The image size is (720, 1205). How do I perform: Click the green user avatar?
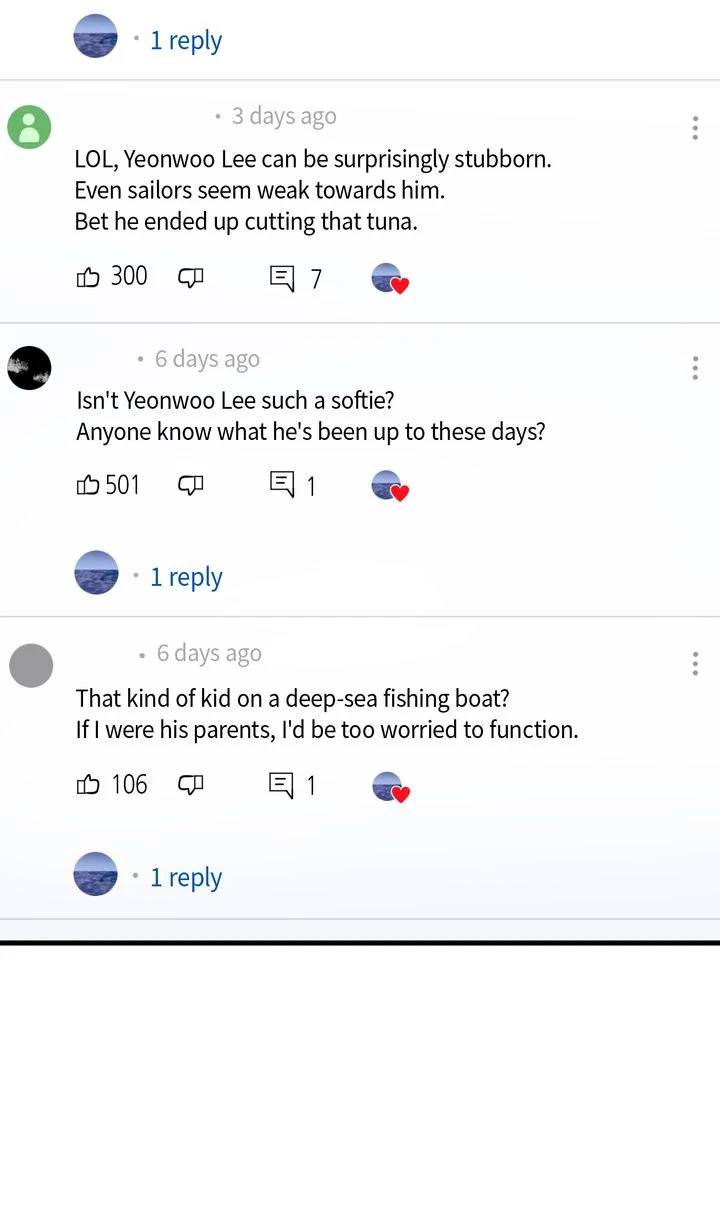[x=30, y=127]
